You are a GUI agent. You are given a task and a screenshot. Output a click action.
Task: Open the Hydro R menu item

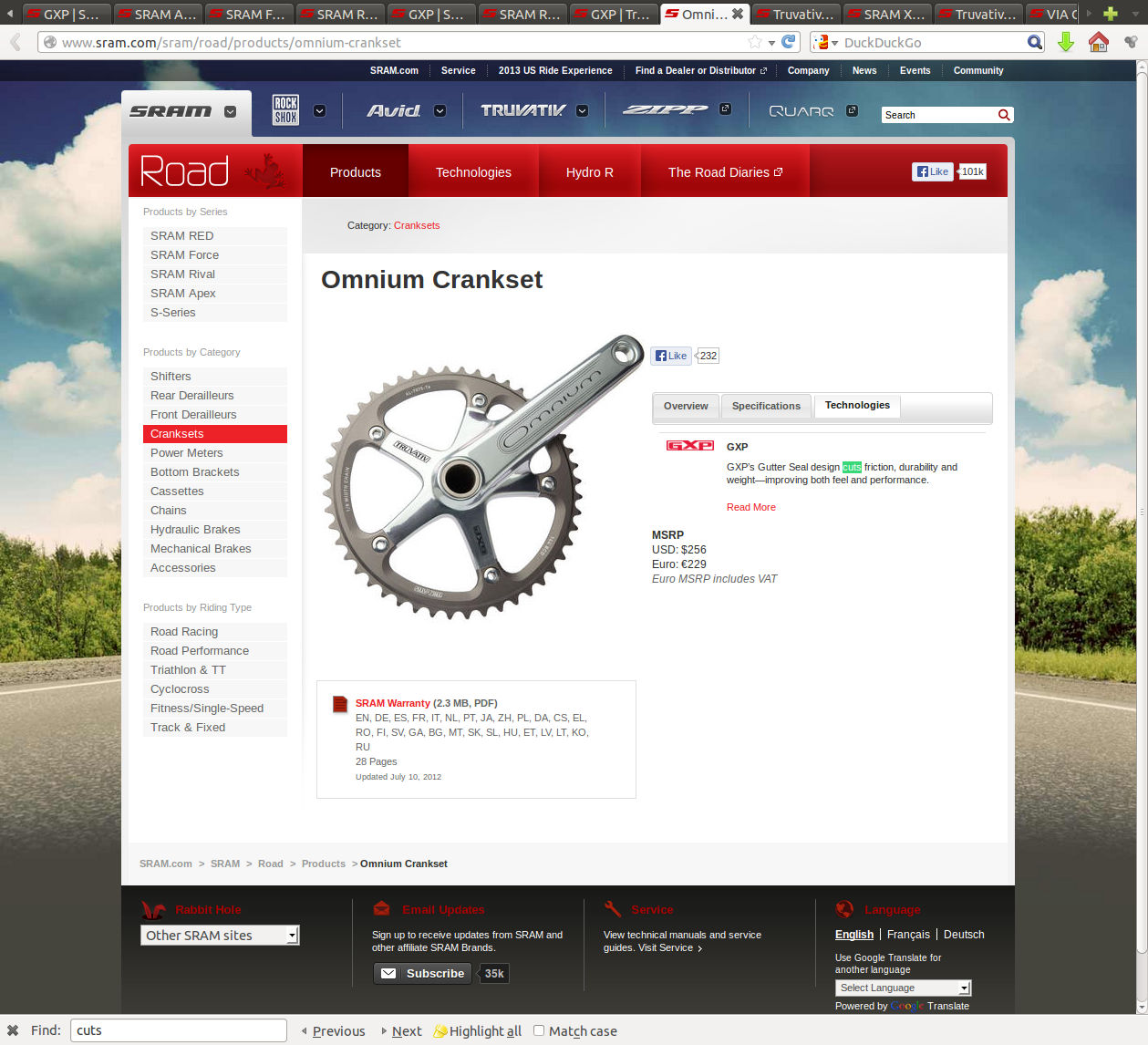tap(589, 172)
